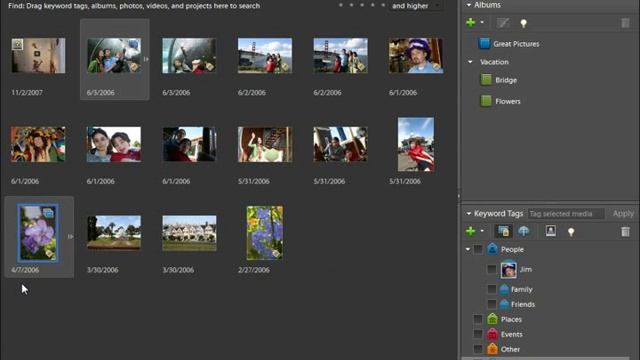Open the 'and higher' rating dropdown
The image size is (640, 360).
tap(416, 6)
